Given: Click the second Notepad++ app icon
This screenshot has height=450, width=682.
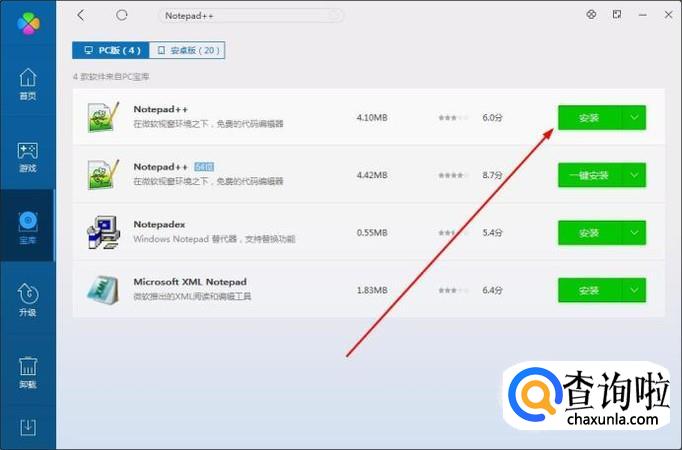Looking at the screenshot, I should coord(103,175).
